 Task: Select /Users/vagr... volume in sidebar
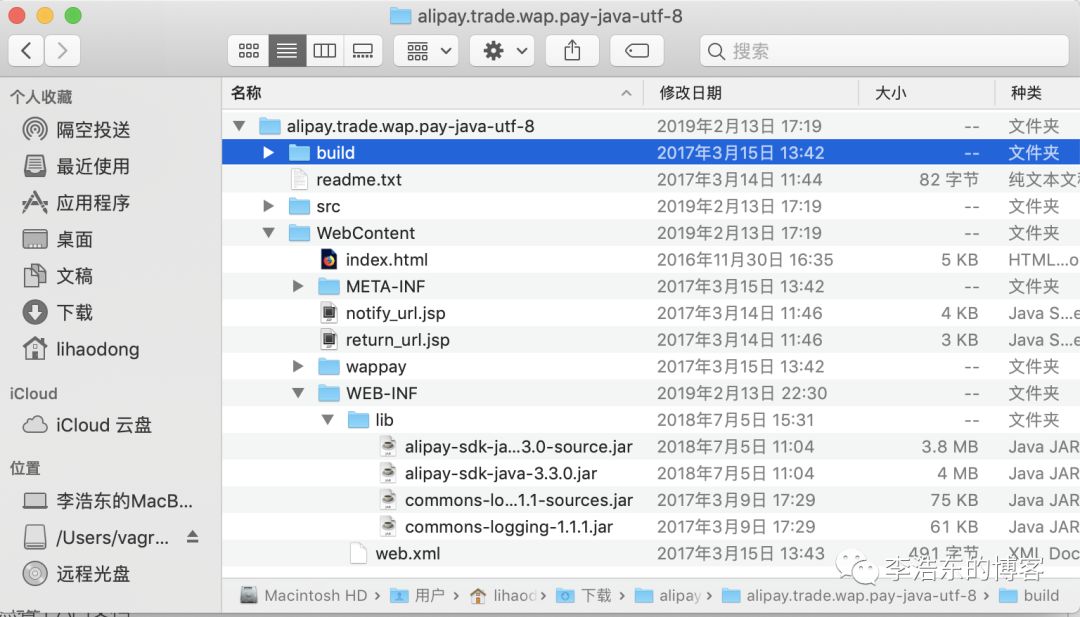point(96,537)
